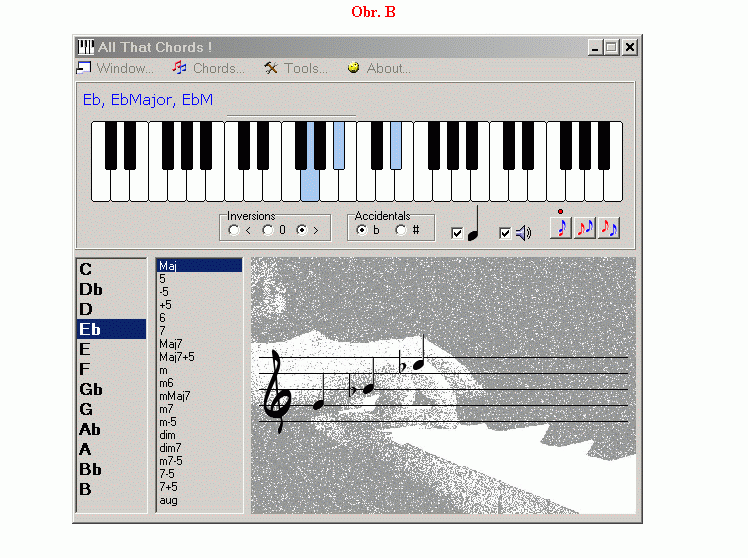This screenshot has height=558, width=748.
Task: Choose the 7-5 chord type
Action: coord(199,474)
